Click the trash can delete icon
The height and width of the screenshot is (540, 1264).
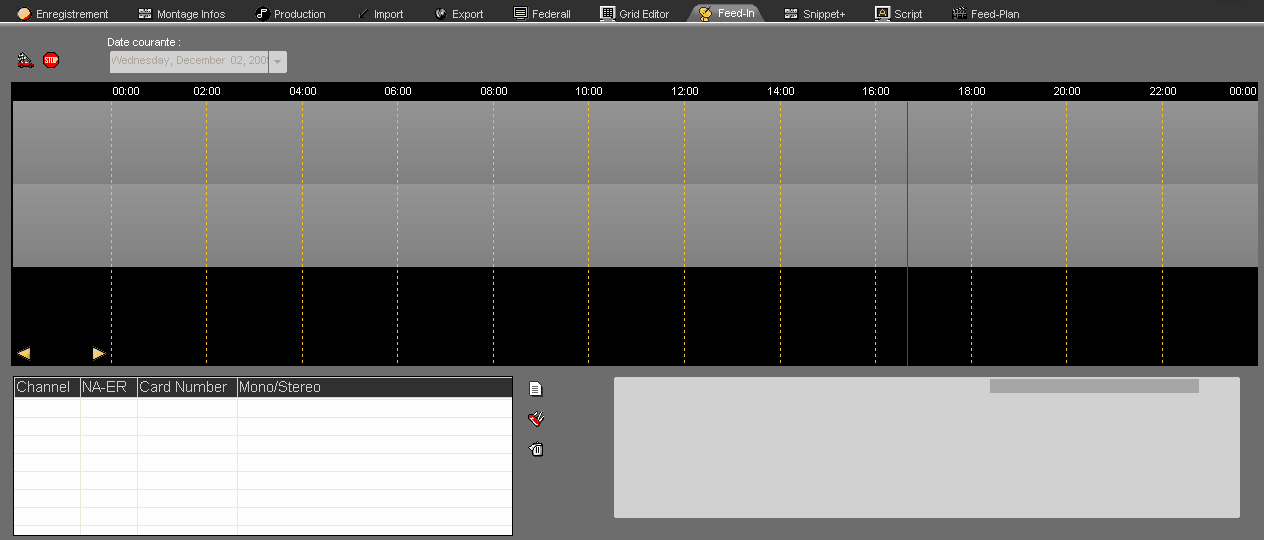coord(536,450)
